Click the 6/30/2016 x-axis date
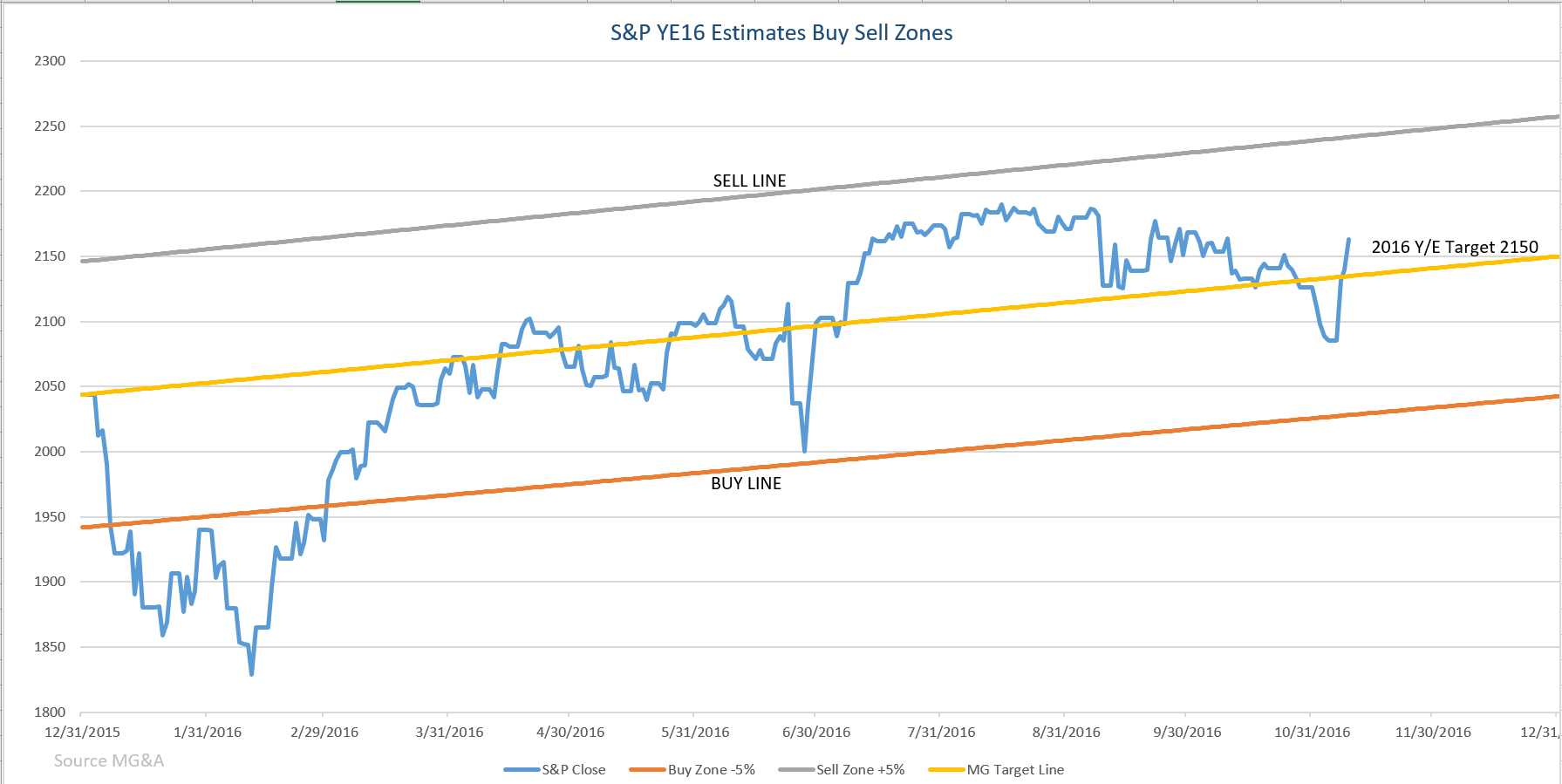This screenshot has height=784, width=1562. [816, 733]
